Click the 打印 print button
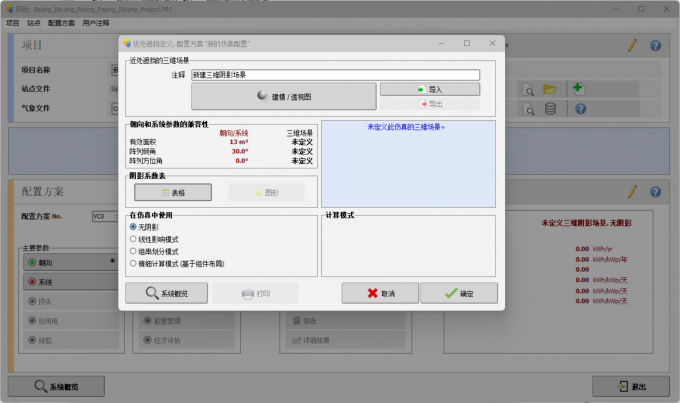 coord(255,293)
